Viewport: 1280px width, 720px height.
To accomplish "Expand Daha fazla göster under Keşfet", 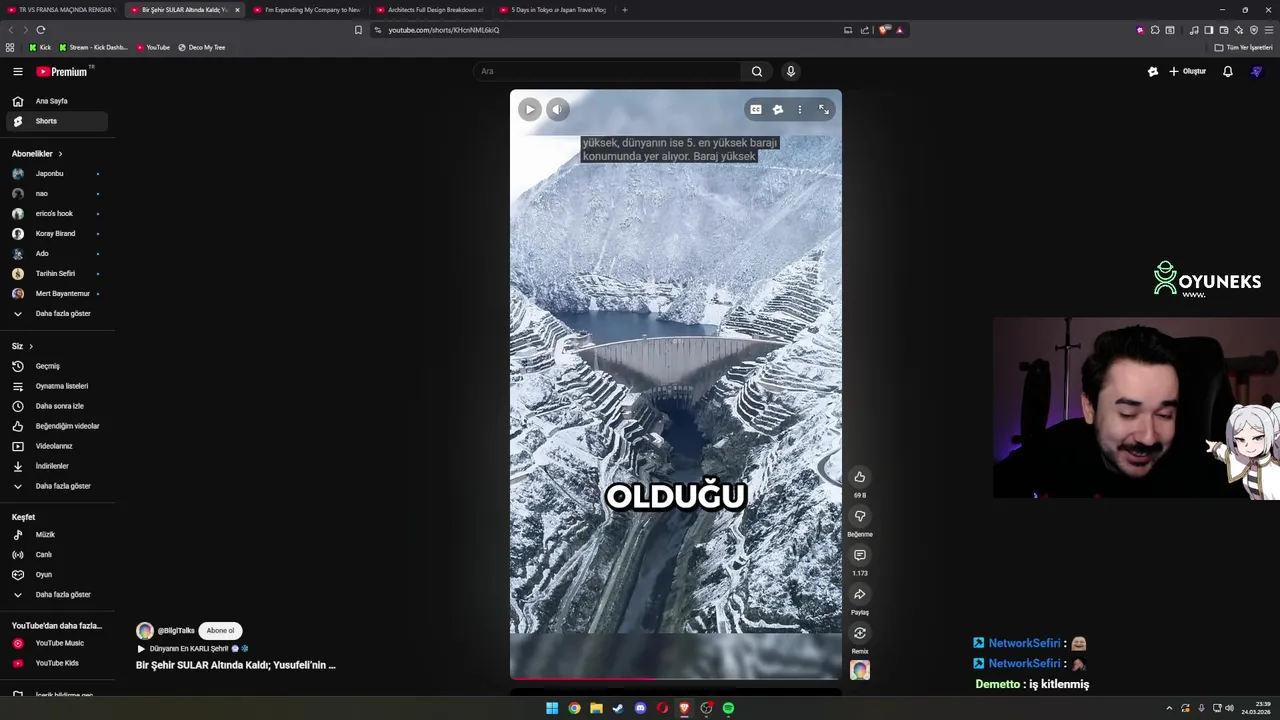I will (x=56, y=595).
